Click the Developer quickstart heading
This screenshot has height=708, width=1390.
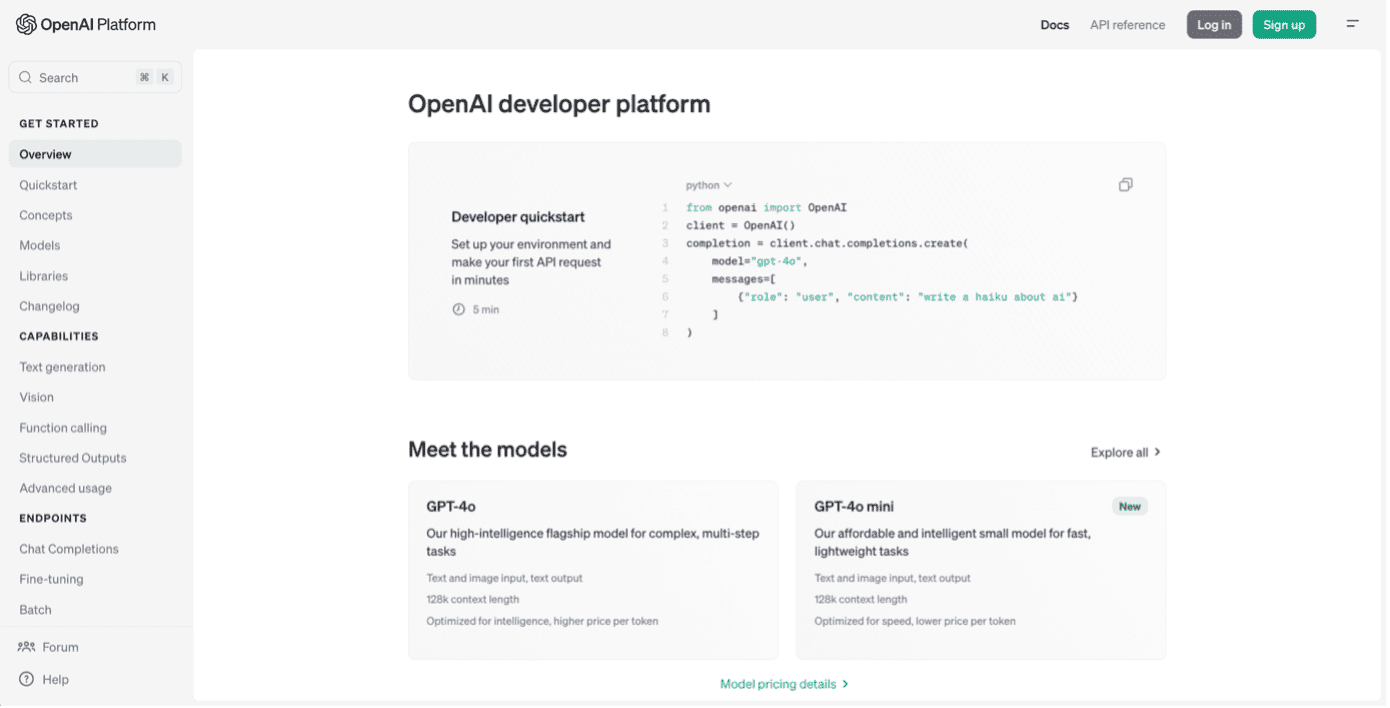point(518,217)
